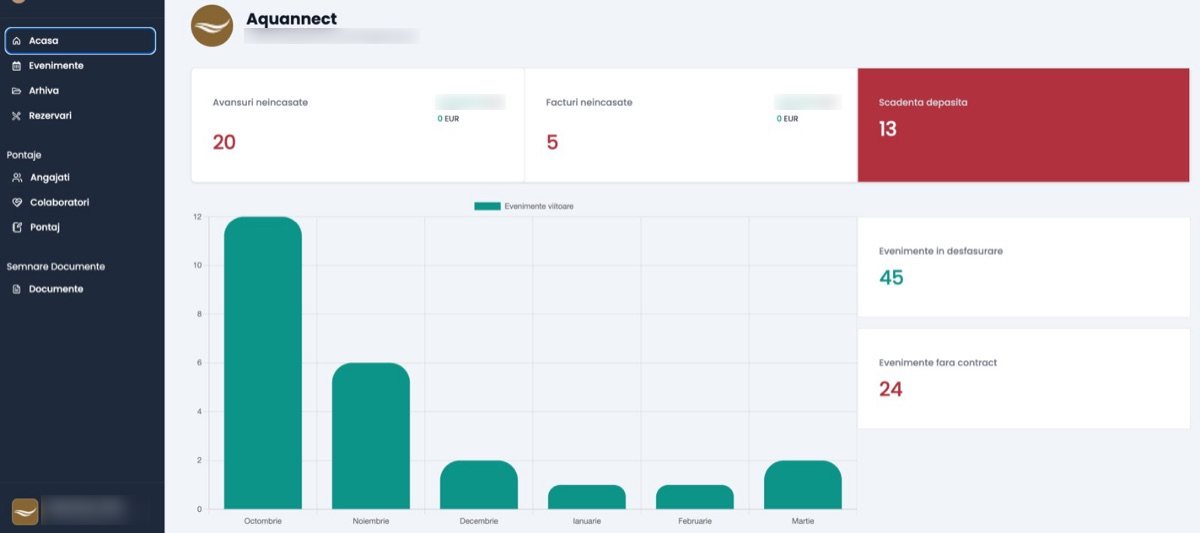The width and height of the screenshot is (1200, 533).
Task: Click the document icon beside Documente
Action: 17,290
